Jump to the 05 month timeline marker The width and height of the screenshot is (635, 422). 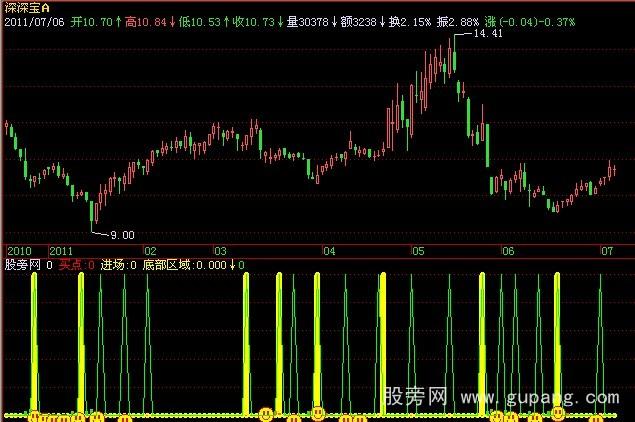(x=419, y=250)
